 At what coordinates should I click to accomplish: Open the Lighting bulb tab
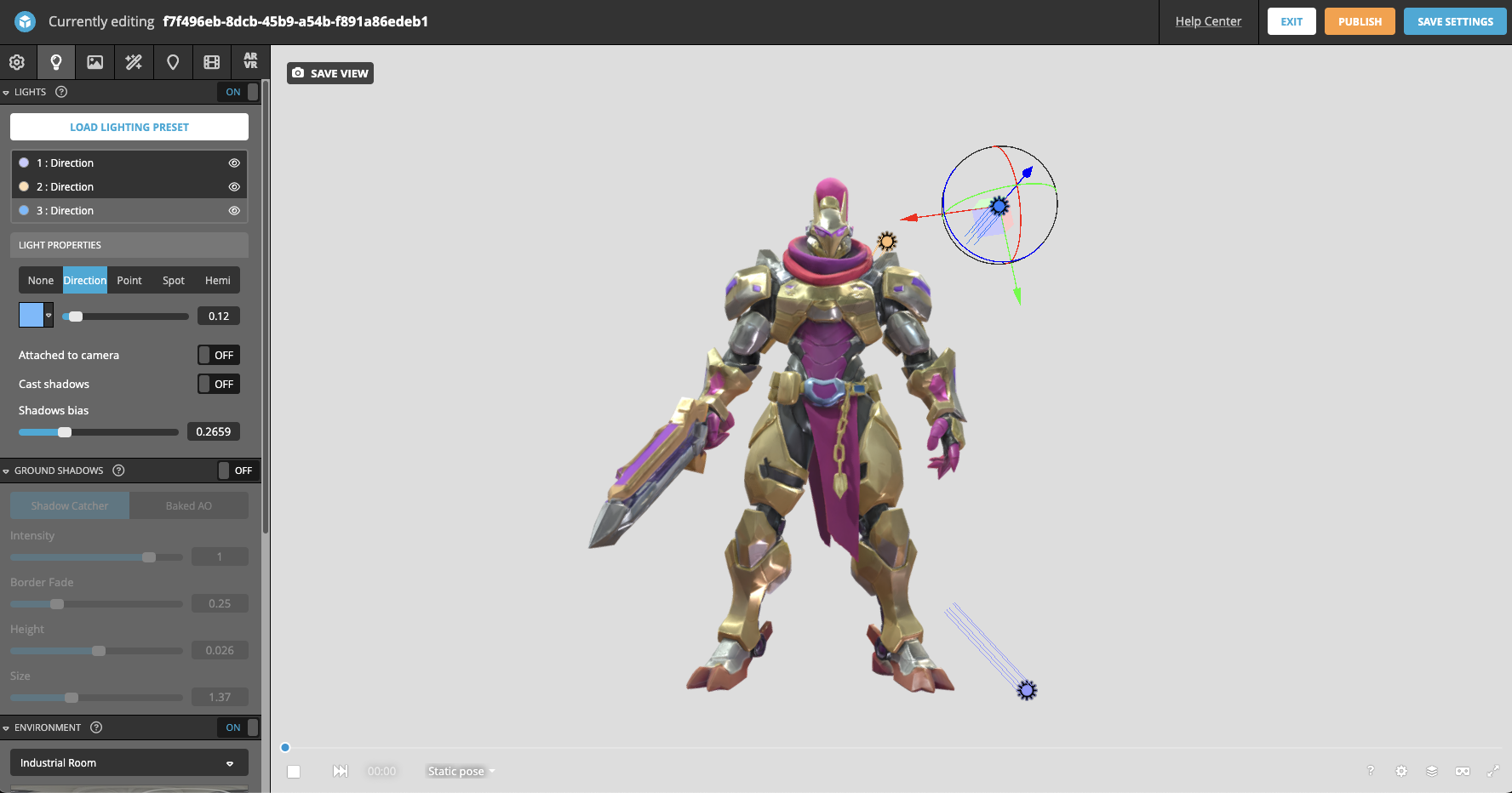point(56,62)
